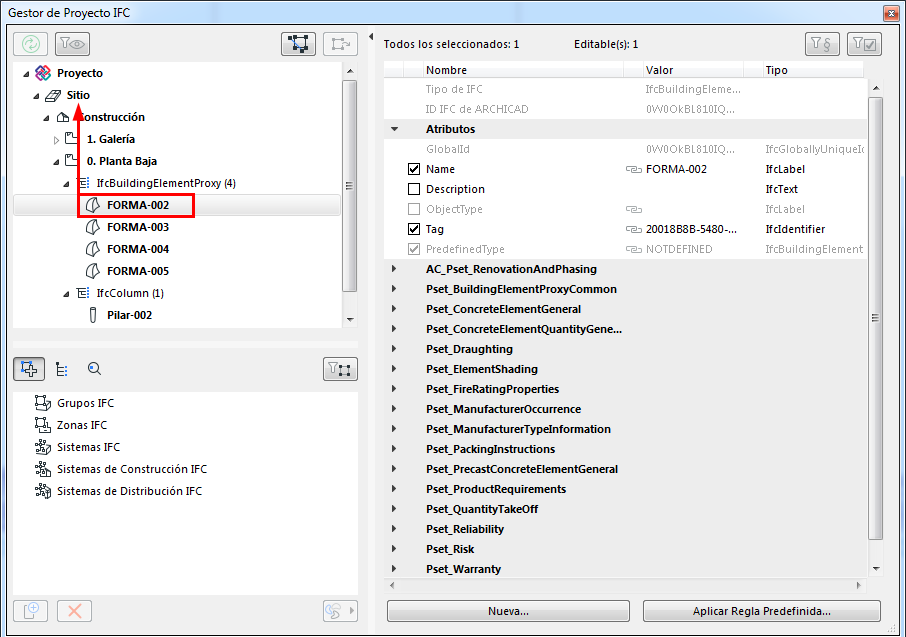This screenshot has width=906, height=637.
Task: Open the link assignment arrow button
Action: (340, 610)
